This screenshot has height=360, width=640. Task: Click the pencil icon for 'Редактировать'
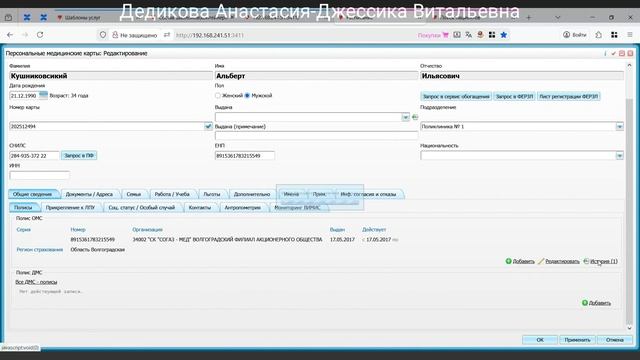point(541,261)
